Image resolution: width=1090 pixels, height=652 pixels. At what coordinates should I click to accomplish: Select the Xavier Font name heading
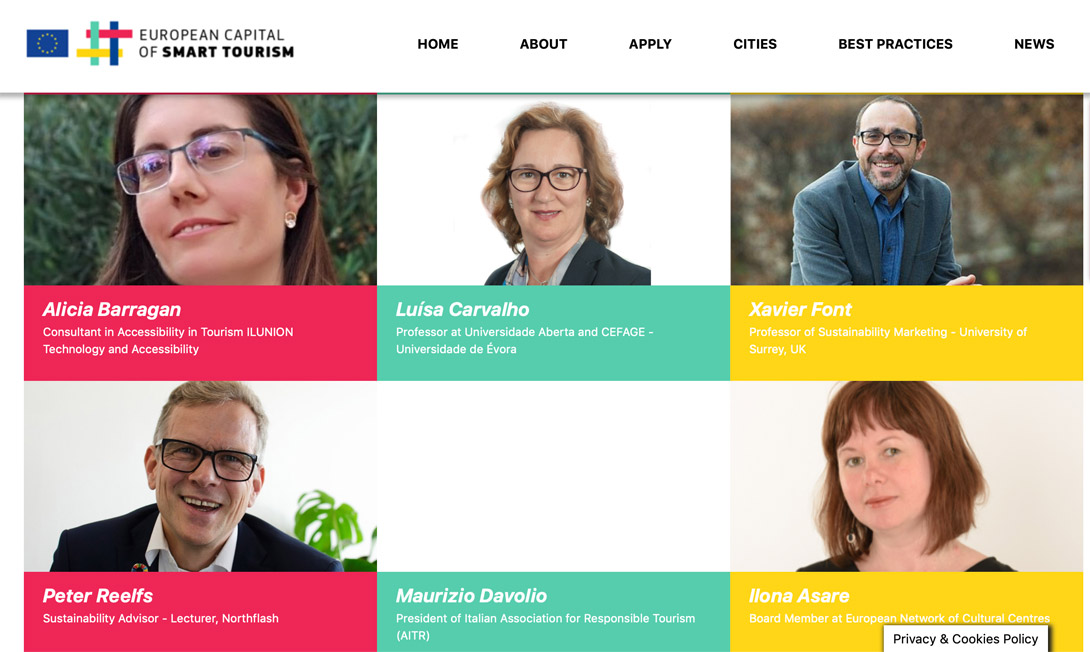(x=800, y=309)
